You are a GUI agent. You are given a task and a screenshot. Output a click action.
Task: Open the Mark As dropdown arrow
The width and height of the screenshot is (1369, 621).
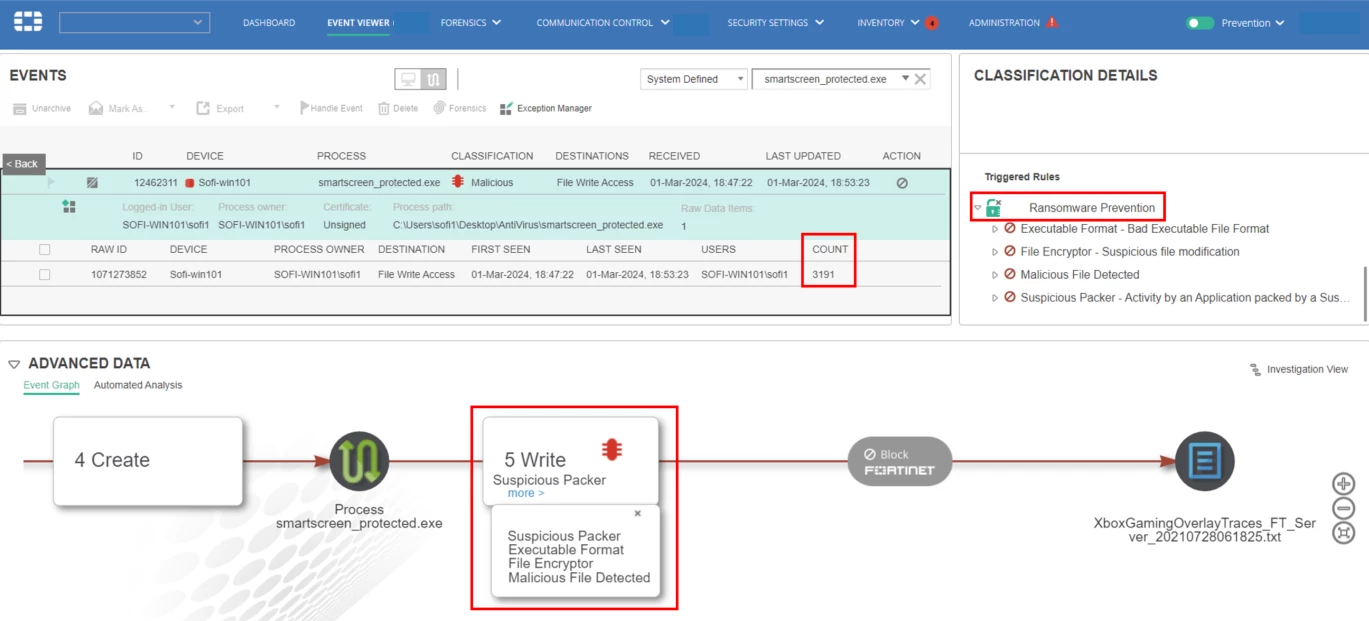pos(172,107)
